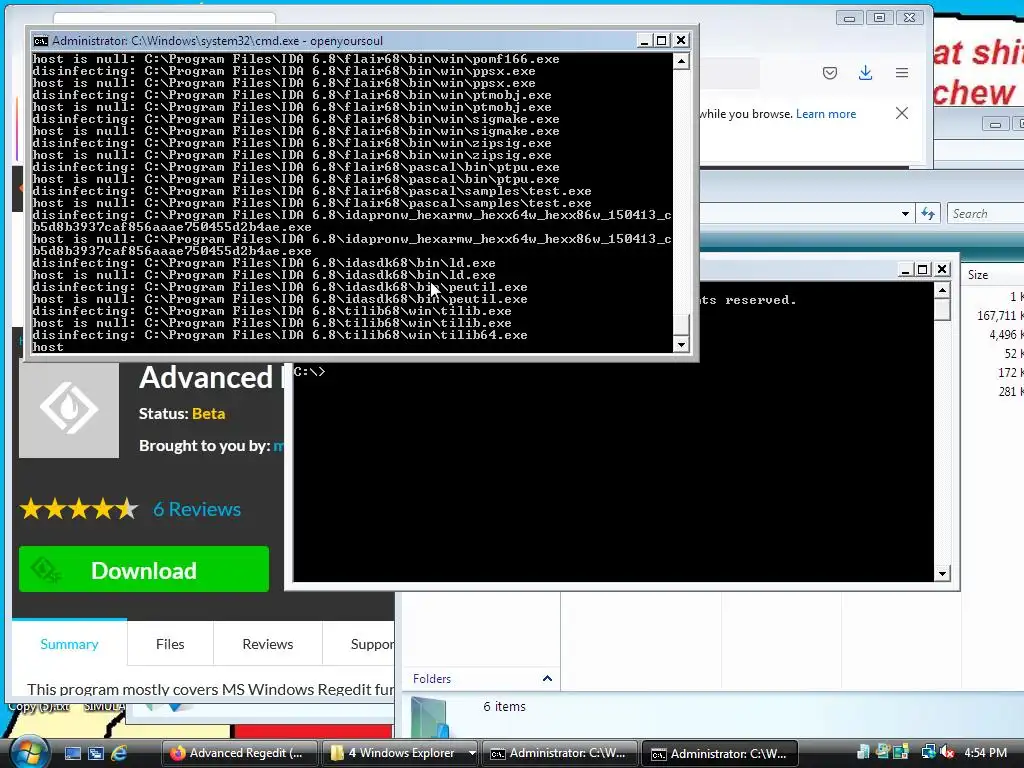Click the Beta status label
Image resolution: width=1024 pixels, height=768 pixels.
pos(208,413)
